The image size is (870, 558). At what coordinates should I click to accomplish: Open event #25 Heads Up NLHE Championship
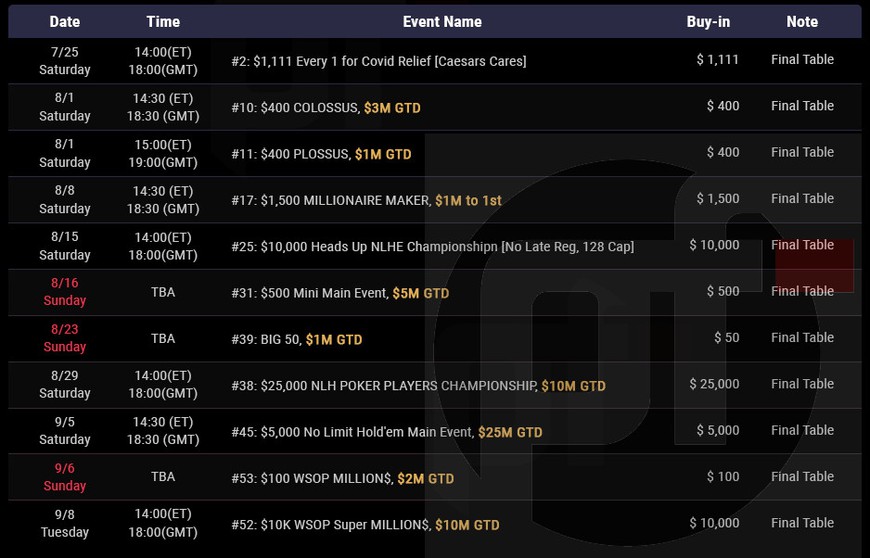[x=432, y=247]
